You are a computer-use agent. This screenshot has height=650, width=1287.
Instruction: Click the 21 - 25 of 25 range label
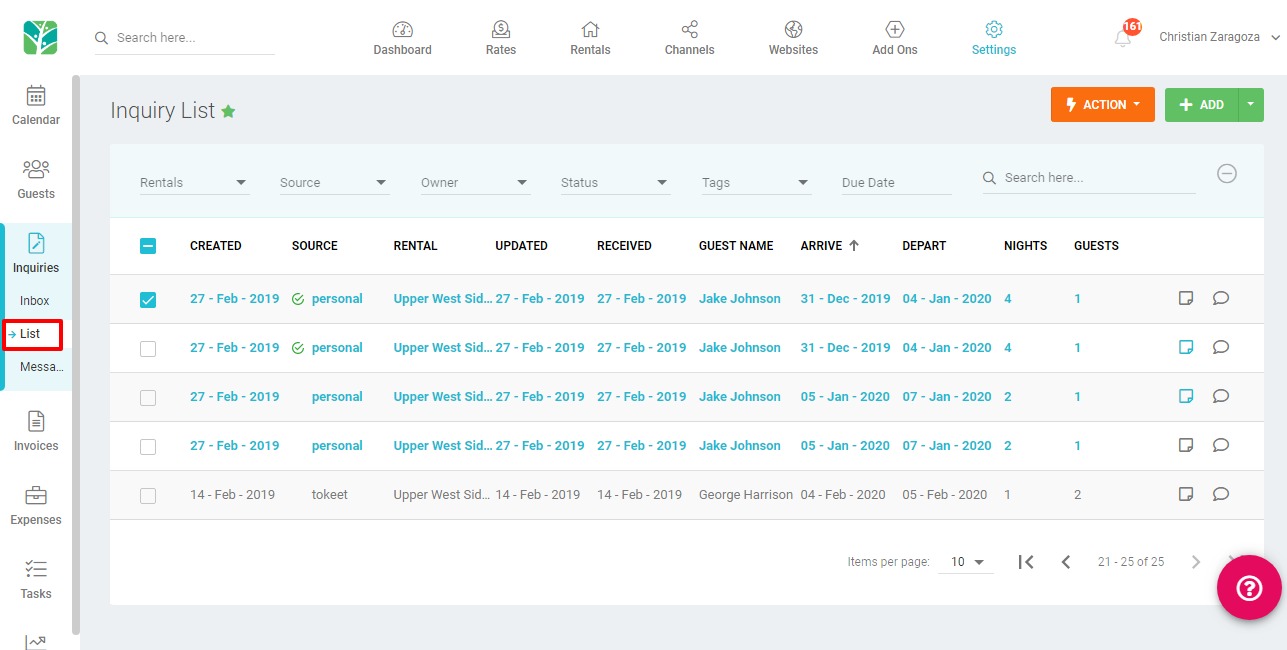1131,562
